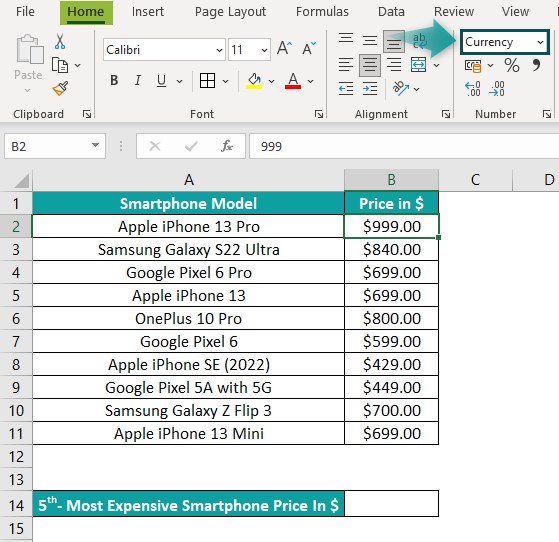Toggle Bottom Align button
The height and width of the screenshot is (542, 559).
click(394, 42)
